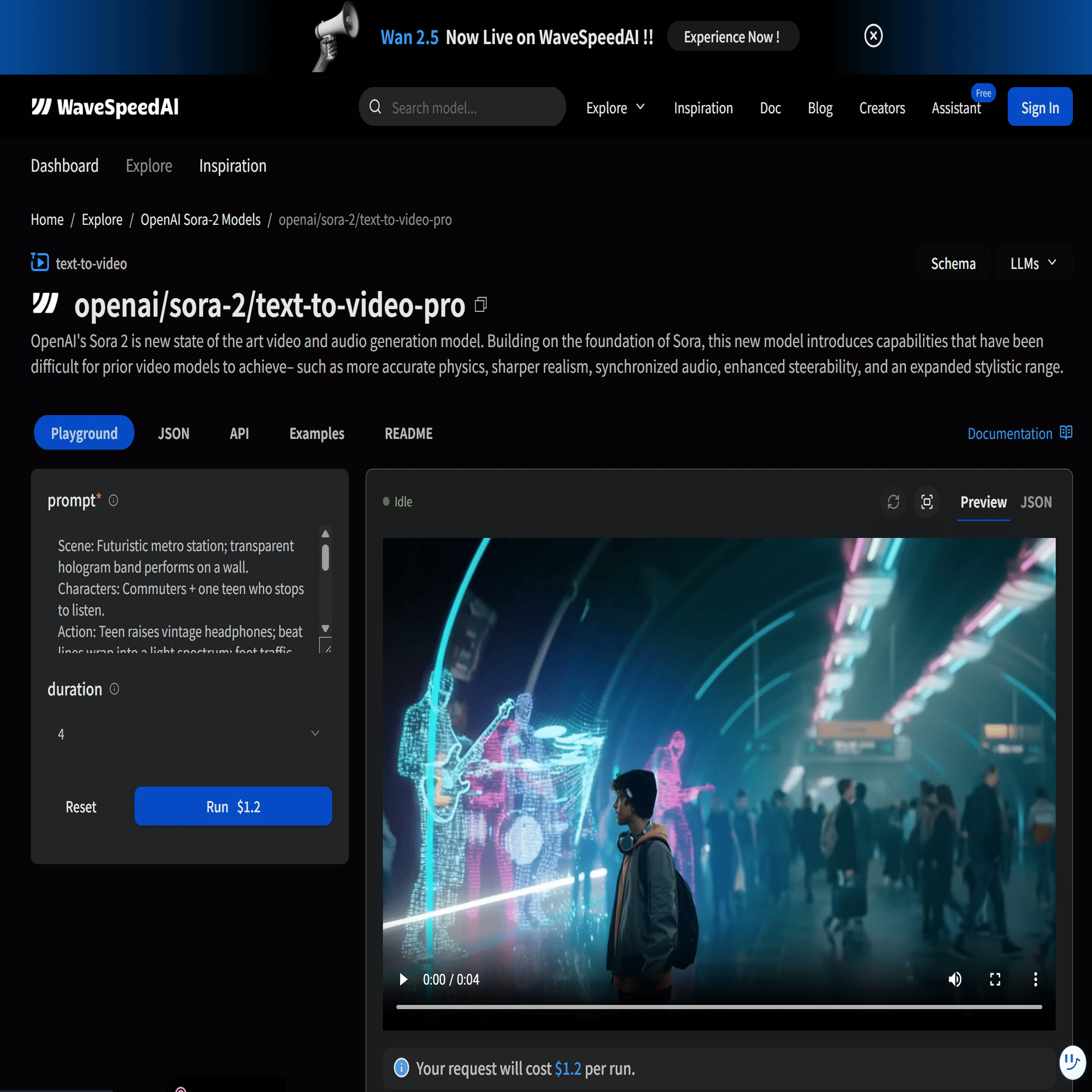Click the info icon beside the cost notice
1092x1092 pixels.
(401, 1068)
